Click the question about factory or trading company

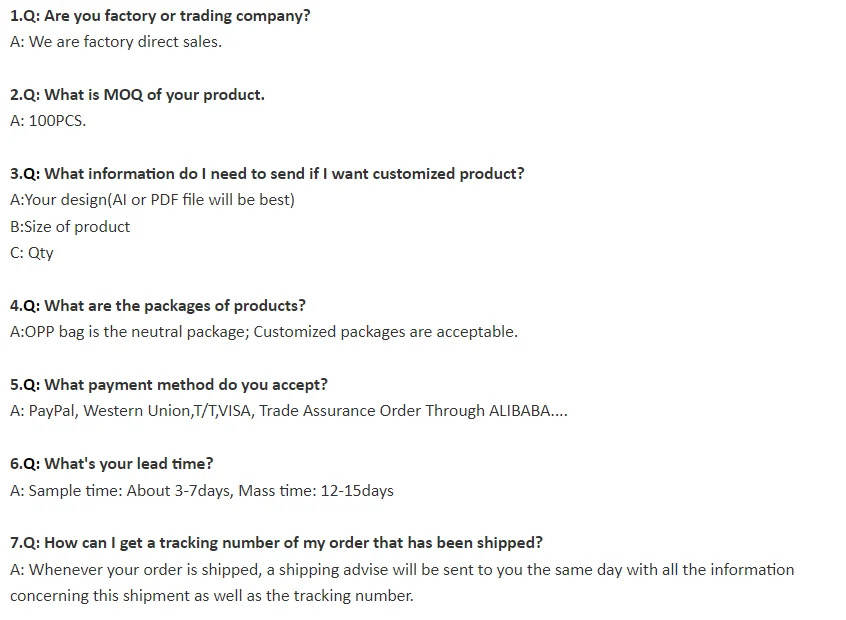pyautogui.click(x=160, y=16)
